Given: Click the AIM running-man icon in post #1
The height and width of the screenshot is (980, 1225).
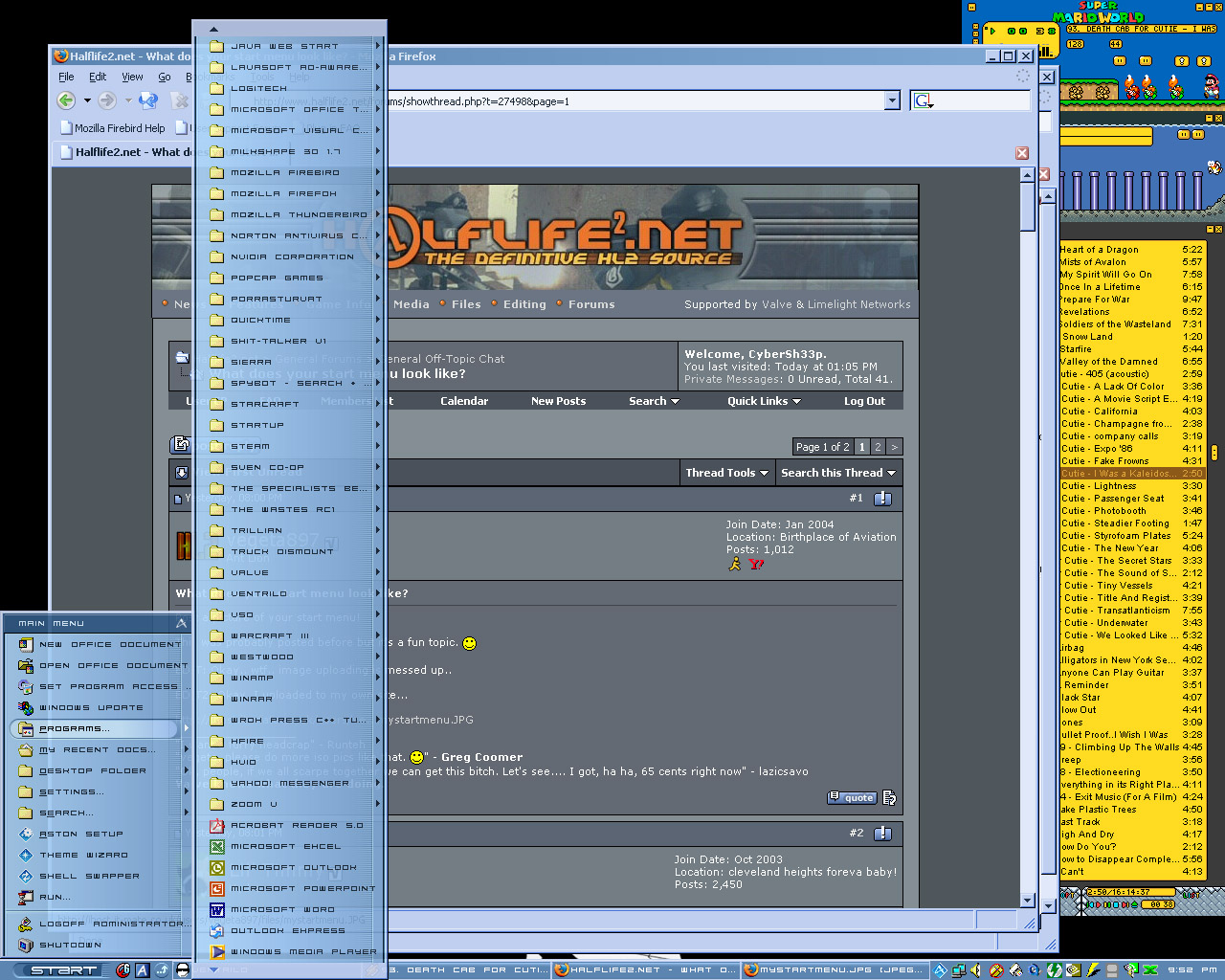Looking at the screenshot, I should [x=734, y=564].
